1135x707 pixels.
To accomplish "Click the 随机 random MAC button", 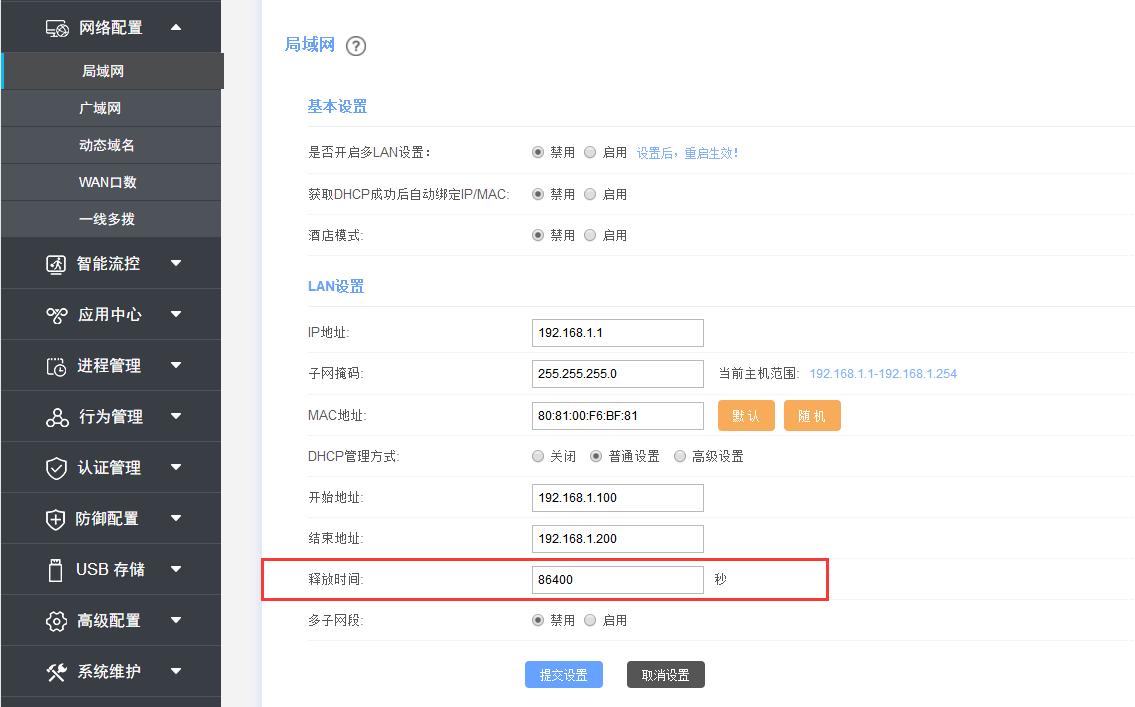I will pos(812,414).
